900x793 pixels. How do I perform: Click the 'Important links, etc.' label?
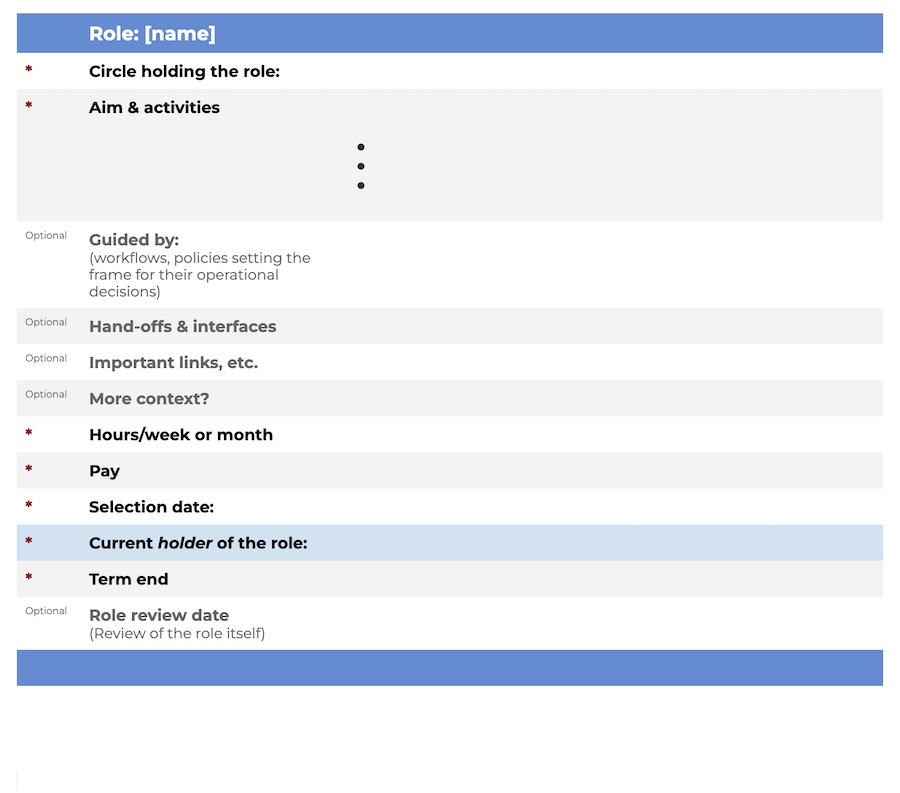(173, 363)
